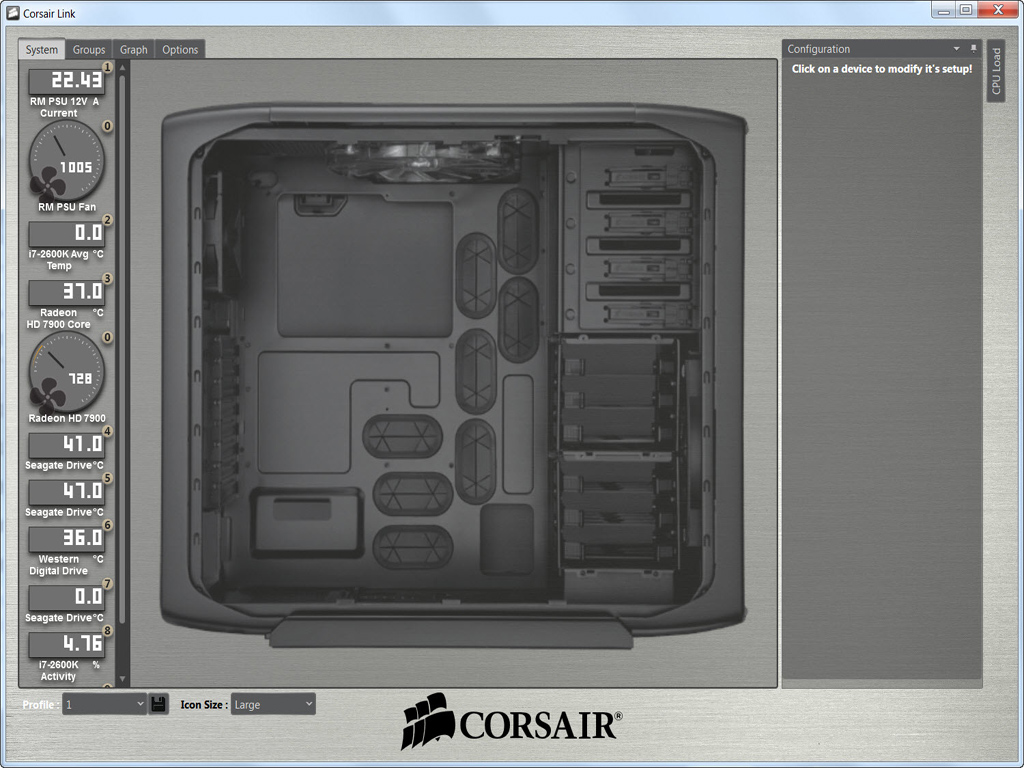Click the i7-2600K Activity percentage readout
The height and width of the screenshot is (768, 1024).
tap(66, 645)
